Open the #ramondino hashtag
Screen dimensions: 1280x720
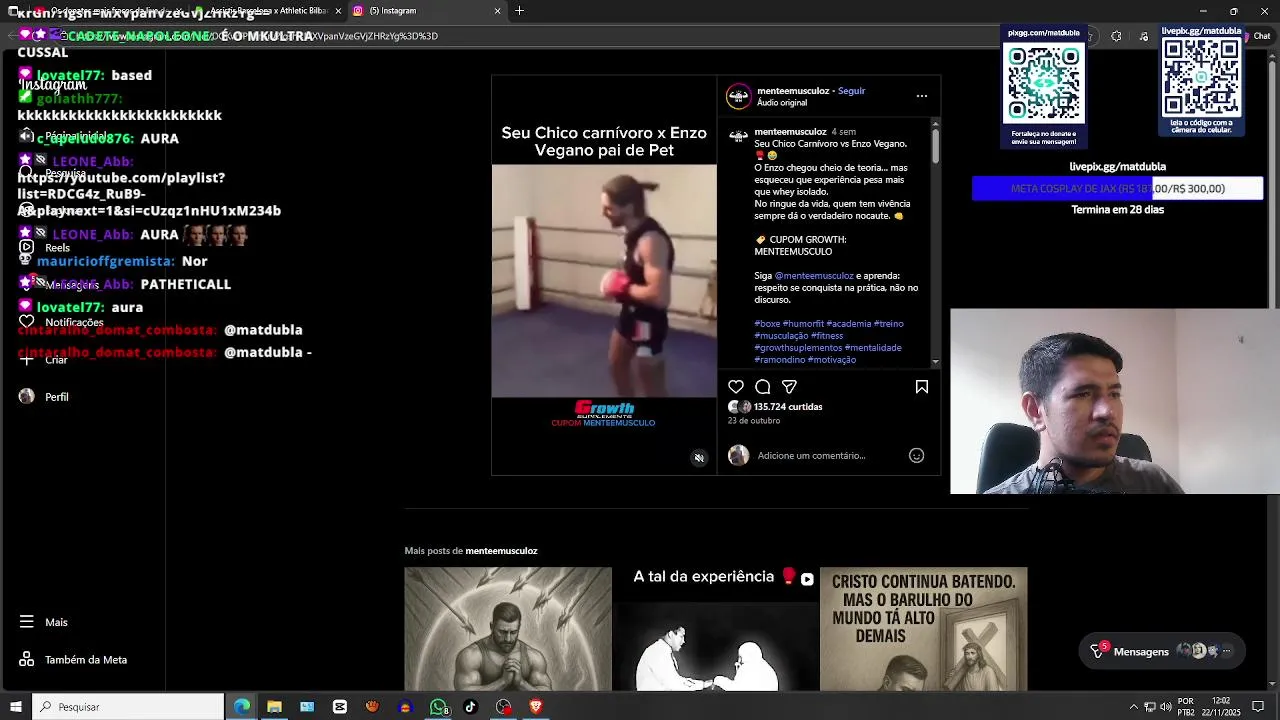coord(780,360)
